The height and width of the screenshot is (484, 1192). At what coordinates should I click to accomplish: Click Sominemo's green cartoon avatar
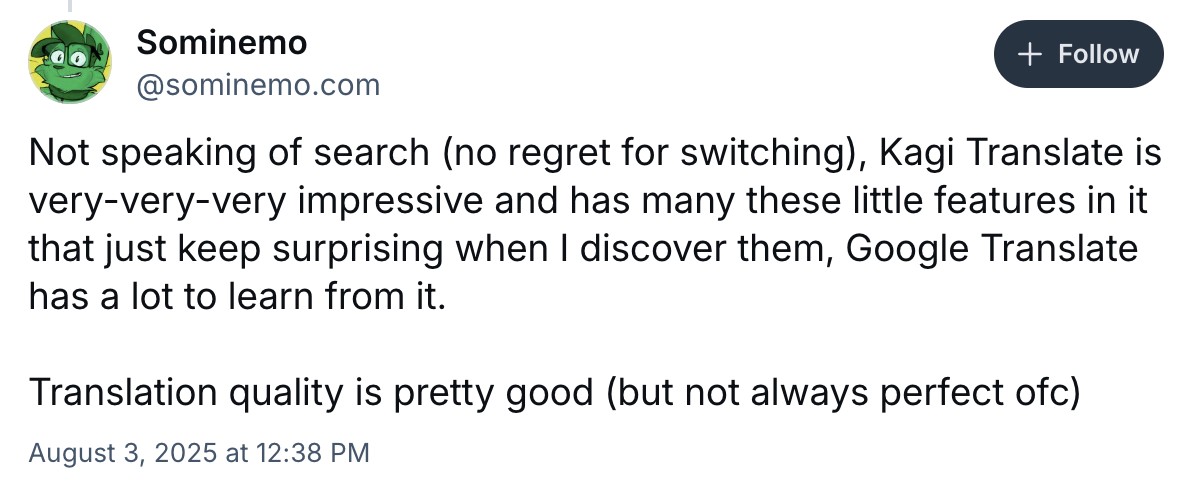[x=68, y=63]
